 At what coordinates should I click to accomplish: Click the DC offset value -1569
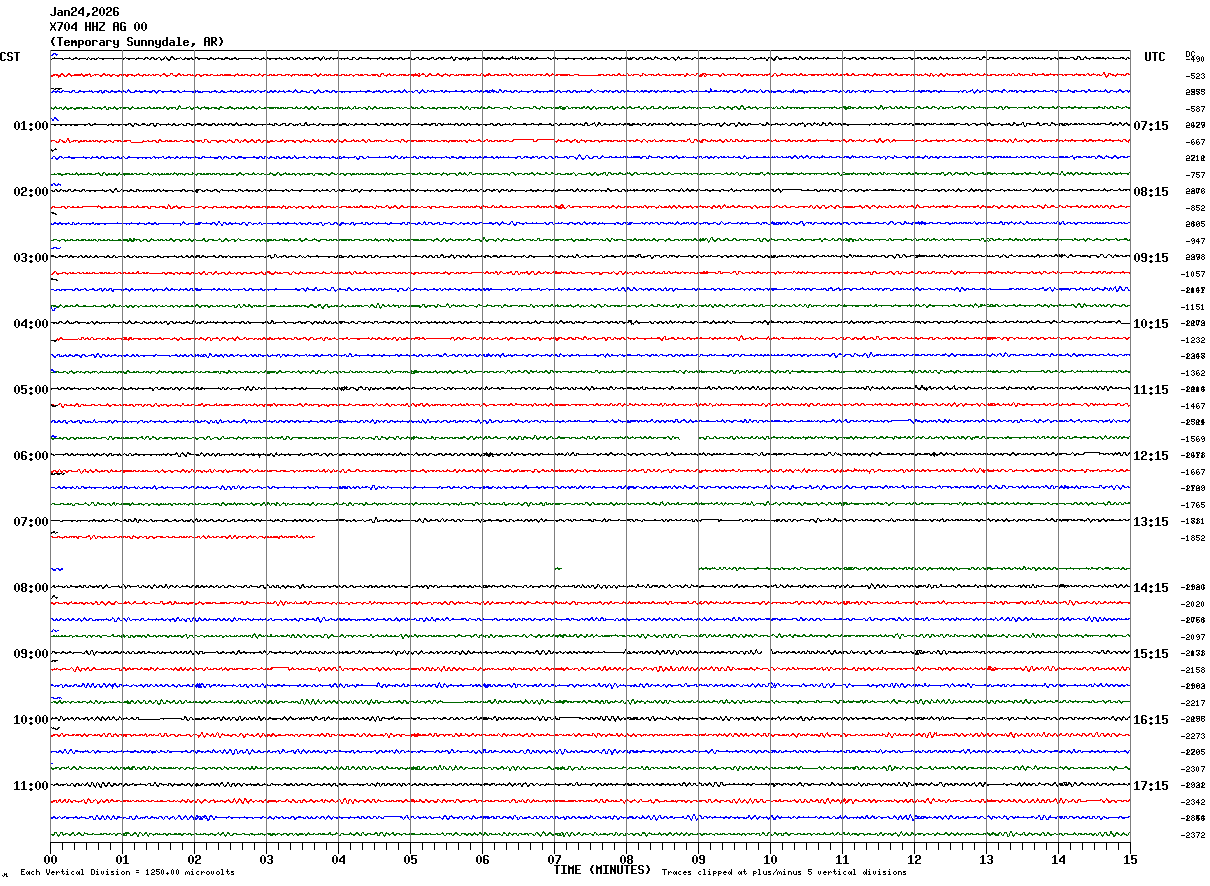(x=1194, y=439)
